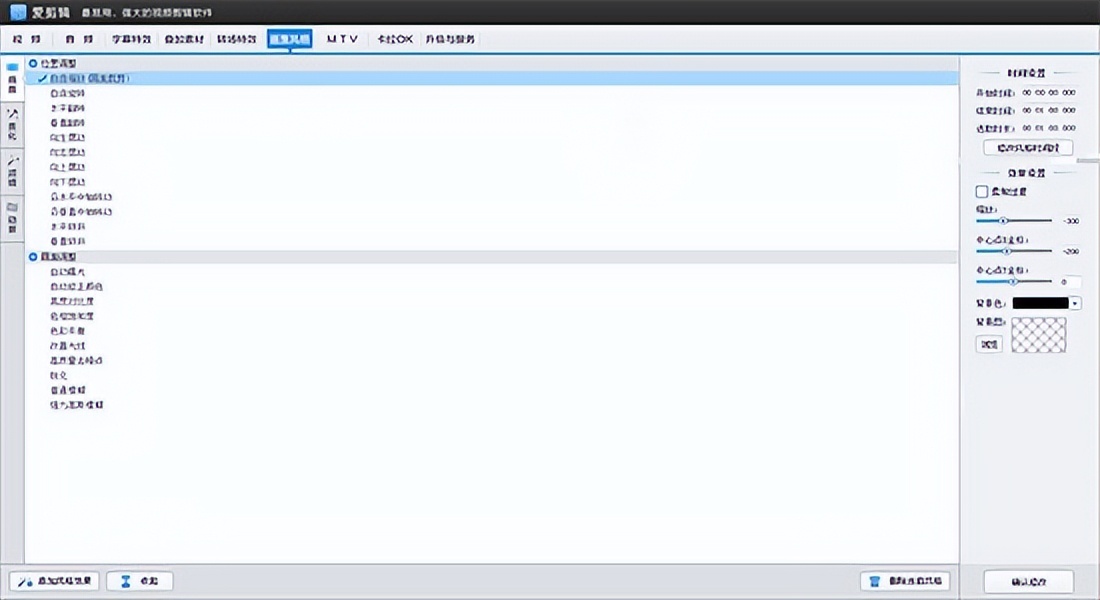Click the 开始时间 time field

[x=1049, y=93]
